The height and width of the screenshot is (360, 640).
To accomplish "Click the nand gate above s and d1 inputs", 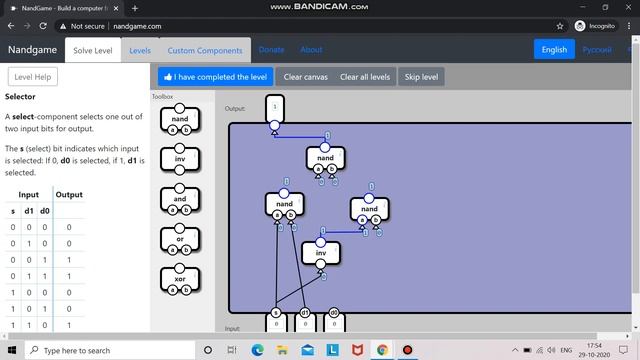I will [x=284, y=204].
